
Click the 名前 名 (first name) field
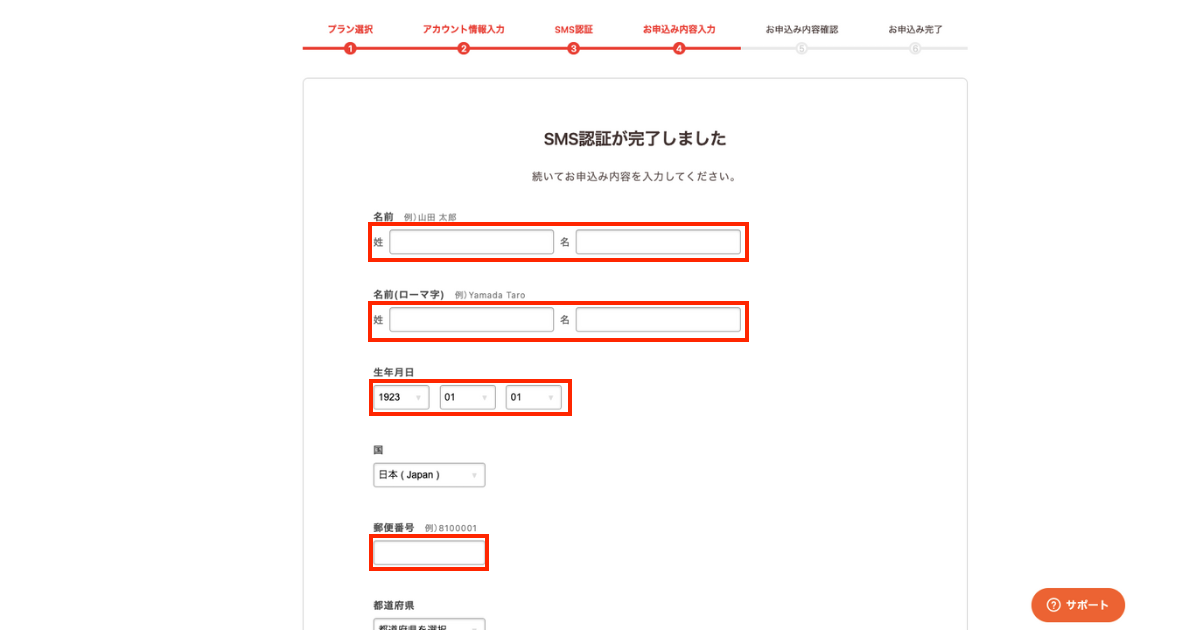point(658,242)
